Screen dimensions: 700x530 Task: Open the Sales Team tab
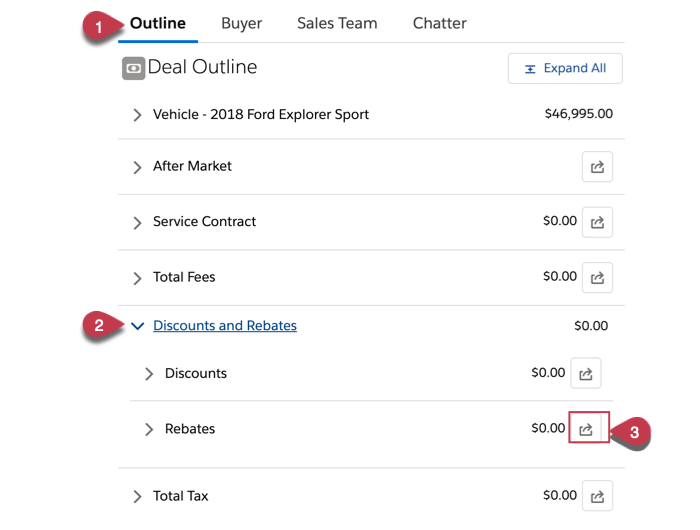click(337, 23)
